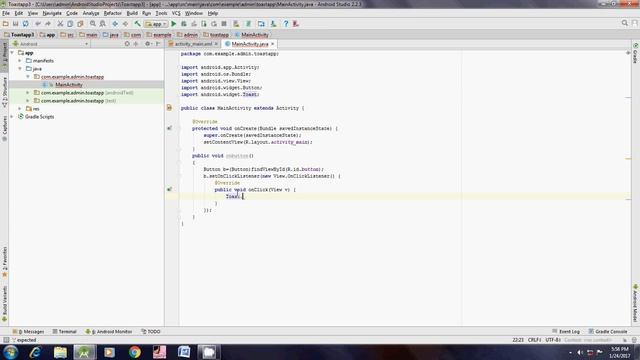Viewport: 640px width, 360px height.
Task: Expand the manifests folder arrow
Action: (20, 61)
